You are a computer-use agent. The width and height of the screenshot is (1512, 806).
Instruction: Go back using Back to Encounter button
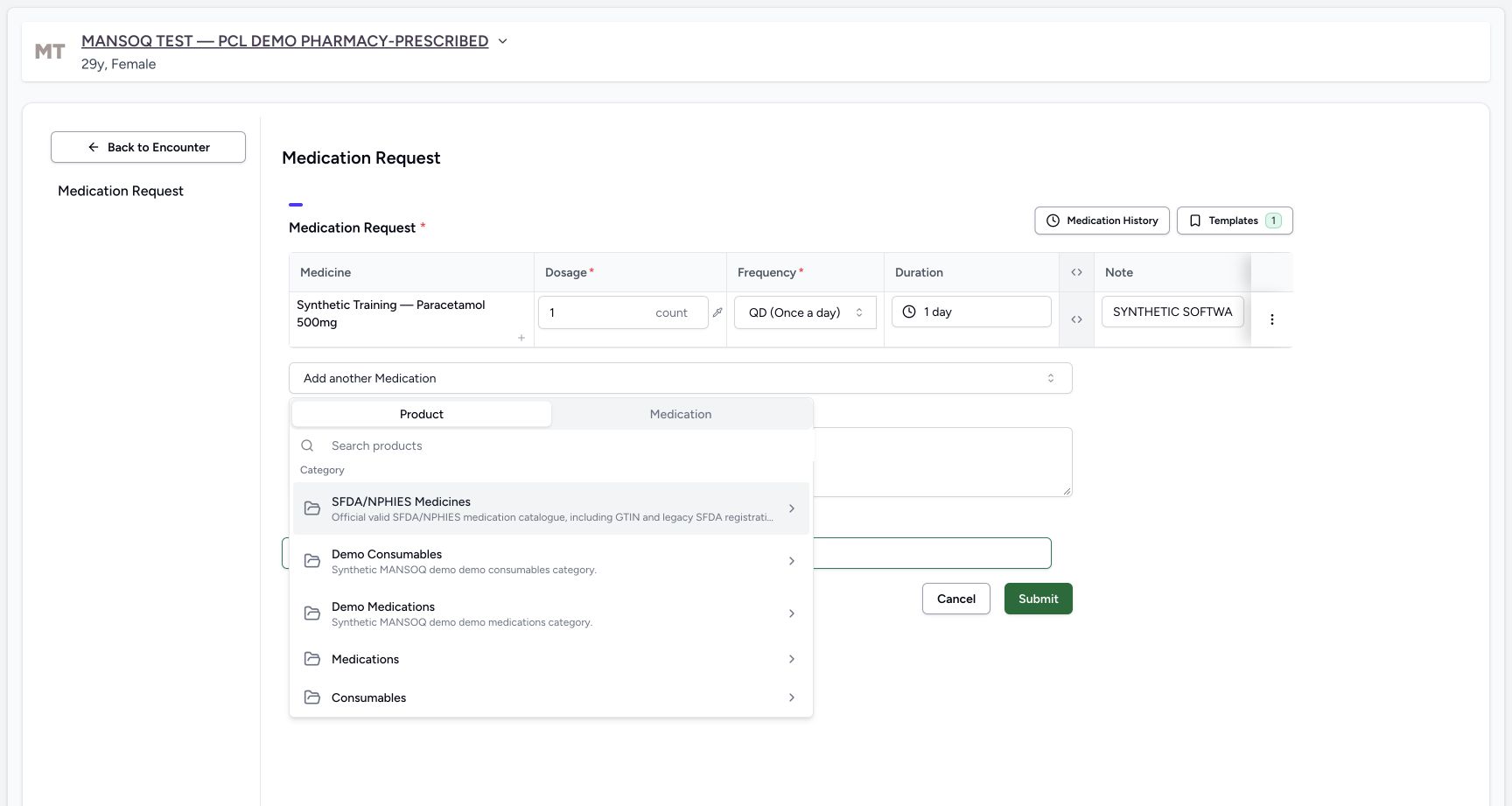point(148,147)
